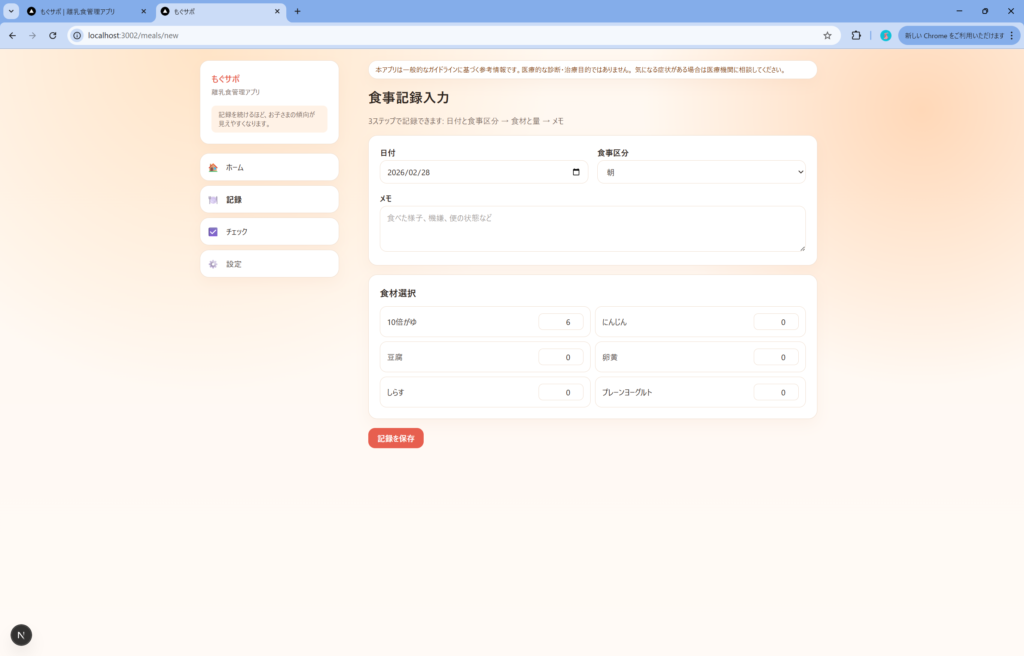Reload the page with the refresh icon
This screenshot has width=1024, height=656.
(53, 35)
